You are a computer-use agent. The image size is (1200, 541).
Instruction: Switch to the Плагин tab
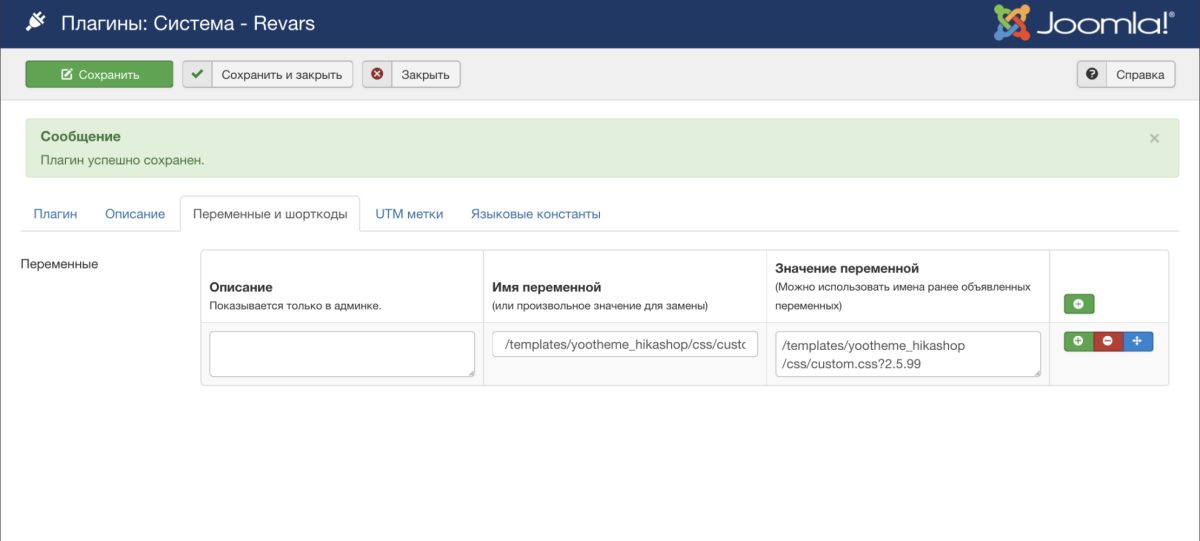pyautogui.click(x=55, y=214)
